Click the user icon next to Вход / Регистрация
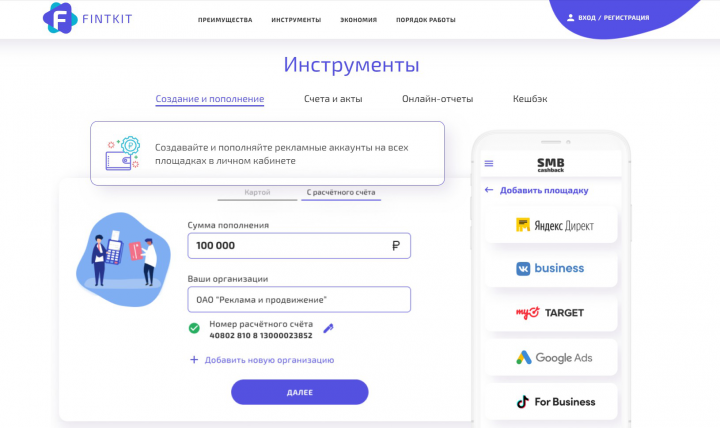Image resolution: width=720 pixels, height=428 pixels. 570,17
